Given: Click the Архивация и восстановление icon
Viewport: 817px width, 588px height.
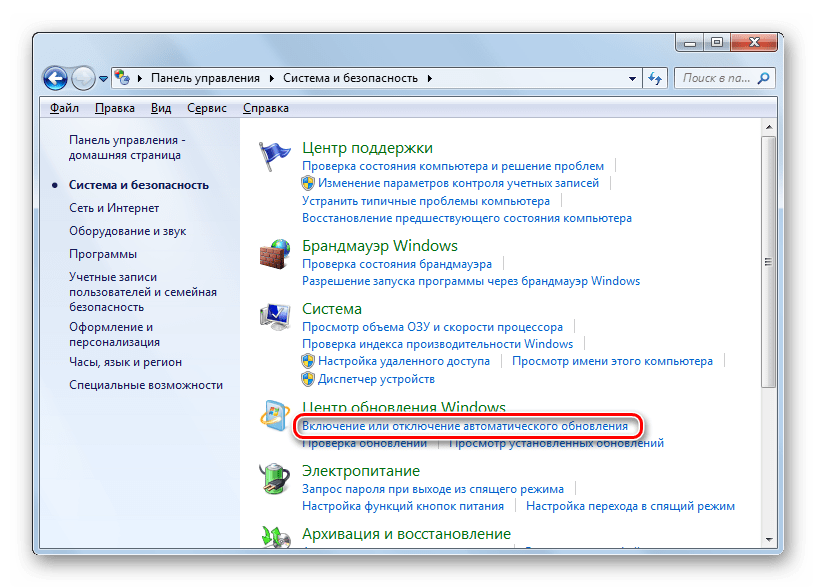Looking at the screenshot, I should point(276,536).
